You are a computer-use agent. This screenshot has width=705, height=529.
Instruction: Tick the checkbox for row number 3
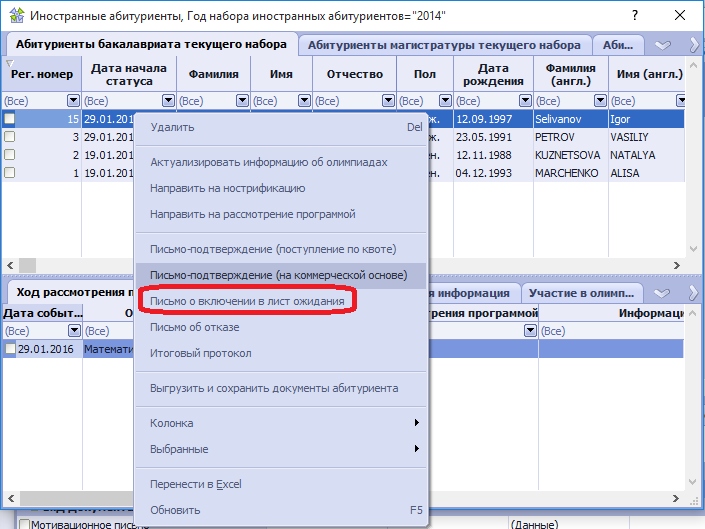coord(9,137)
